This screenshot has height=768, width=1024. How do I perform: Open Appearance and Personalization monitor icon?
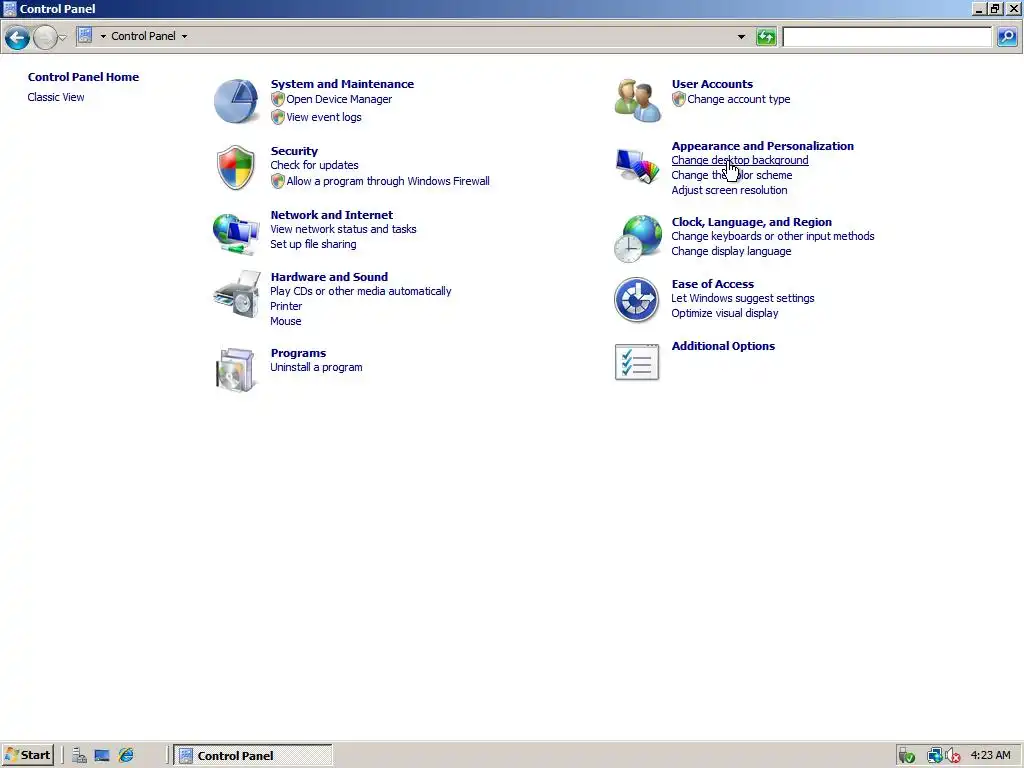[x=637, y=166]
